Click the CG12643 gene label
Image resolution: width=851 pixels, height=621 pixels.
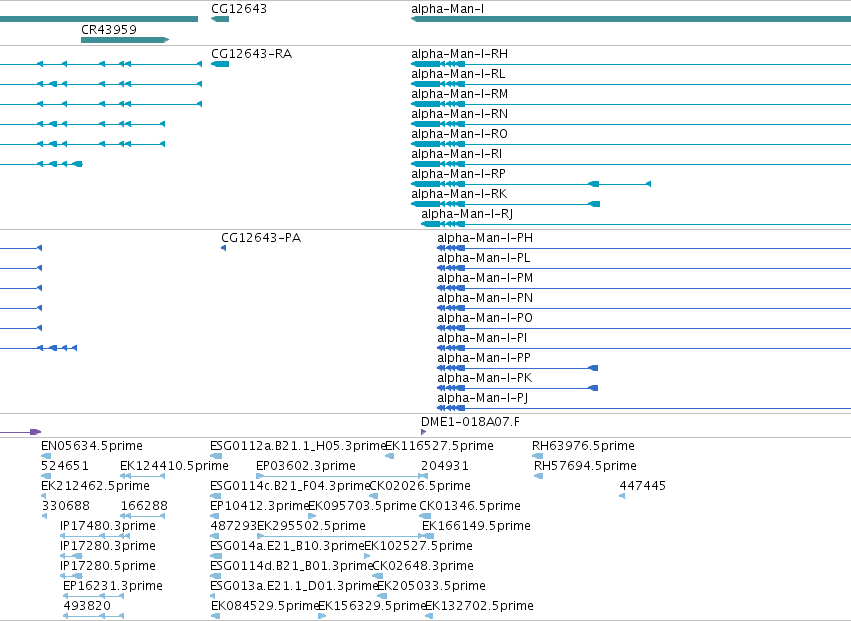pyautogui.click(x=239, y=9)
